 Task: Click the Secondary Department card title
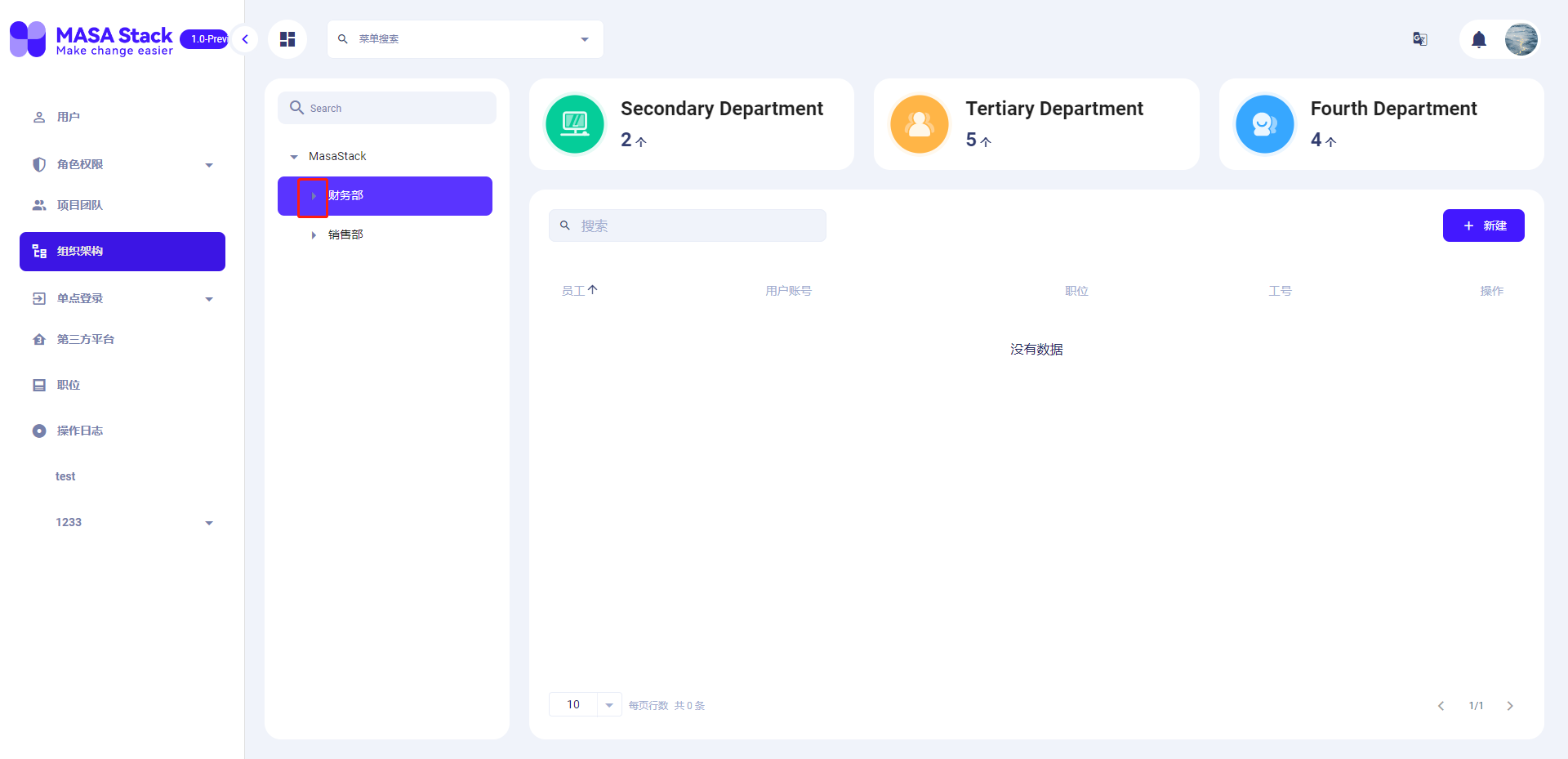(722, 109)
